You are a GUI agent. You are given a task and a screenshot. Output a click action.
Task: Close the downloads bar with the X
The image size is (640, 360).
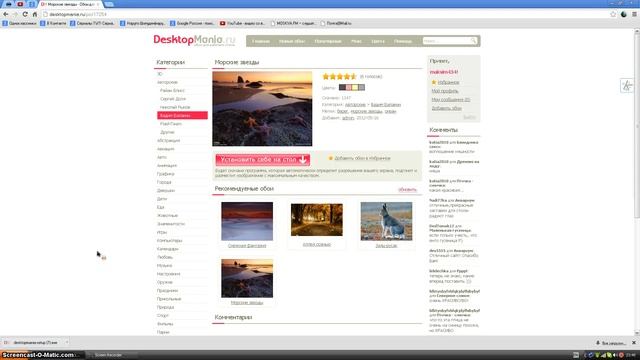[x=634, y=343]
